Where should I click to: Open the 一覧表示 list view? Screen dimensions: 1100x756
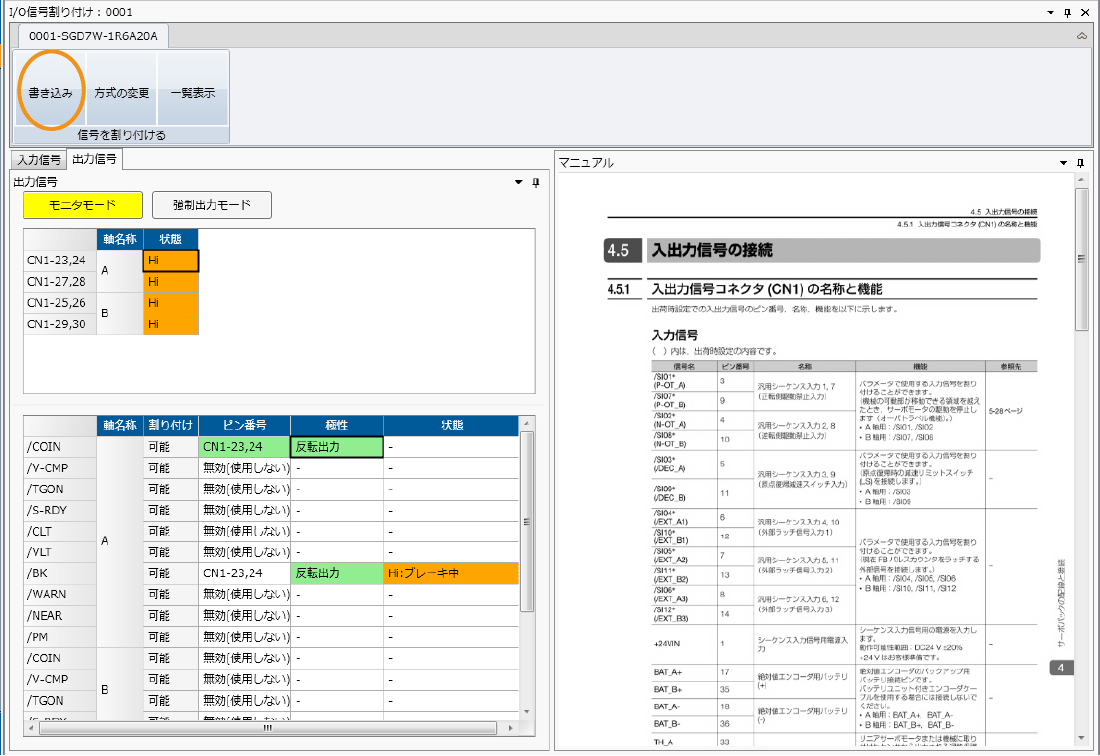[192, 93]
